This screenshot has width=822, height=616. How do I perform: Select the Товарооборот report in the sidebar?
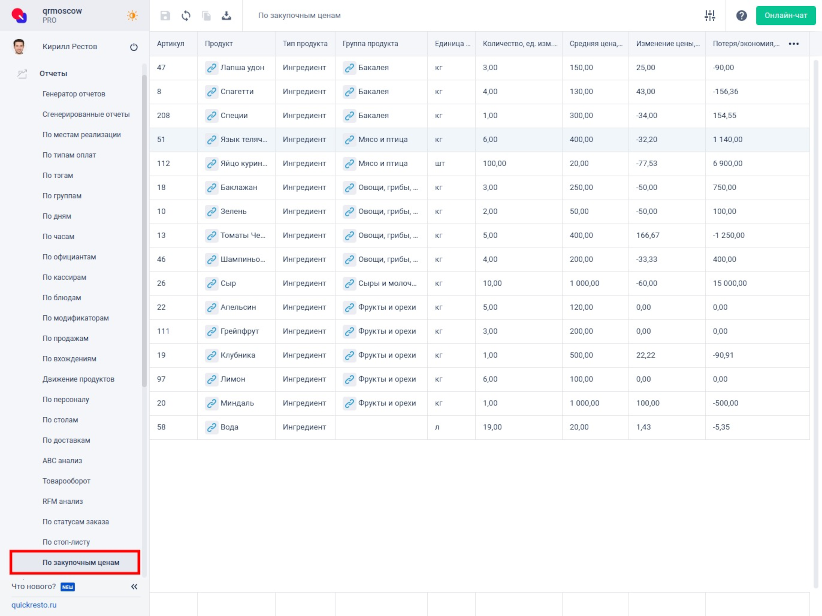66,481
